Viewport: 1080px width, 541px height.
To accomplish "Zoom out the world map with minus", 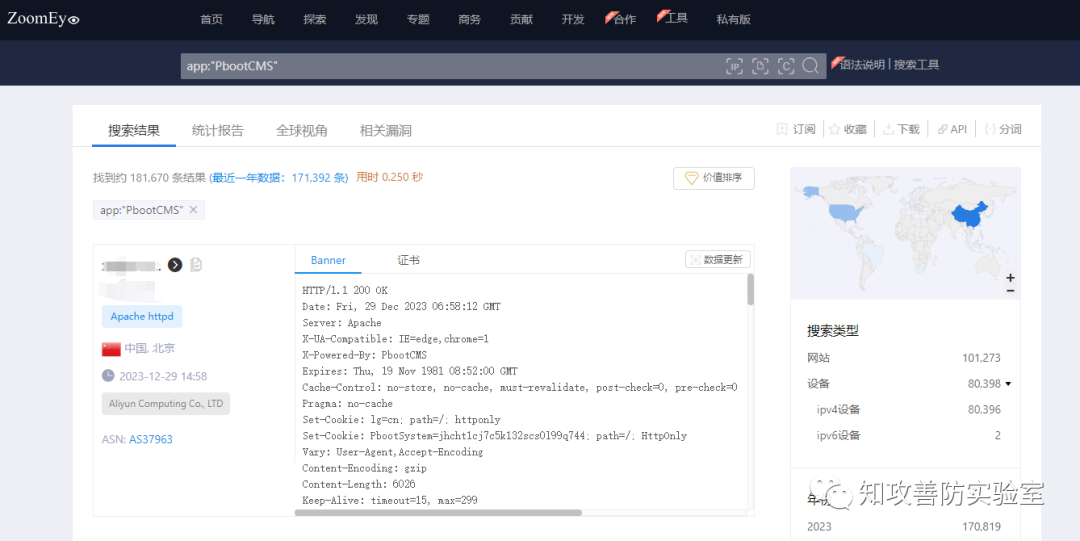I will (1010, 291).
